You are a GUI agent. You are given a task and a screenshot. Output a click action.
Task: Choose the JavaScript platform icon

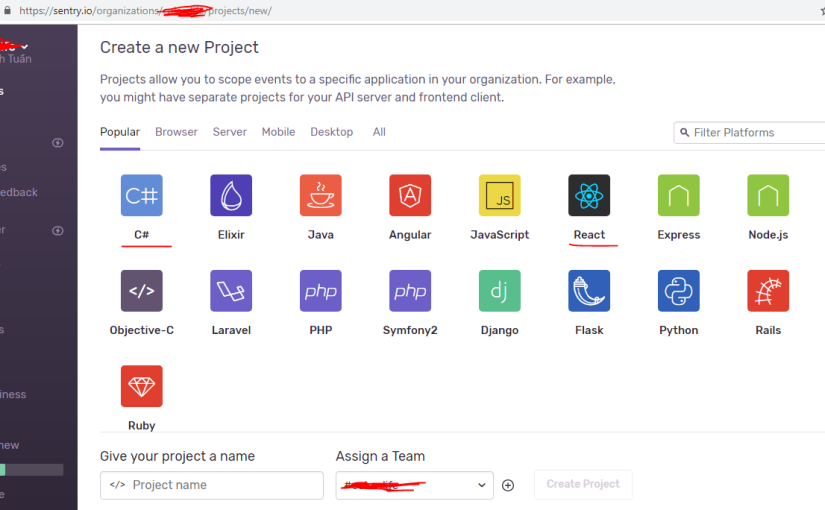tap(499, 195)
